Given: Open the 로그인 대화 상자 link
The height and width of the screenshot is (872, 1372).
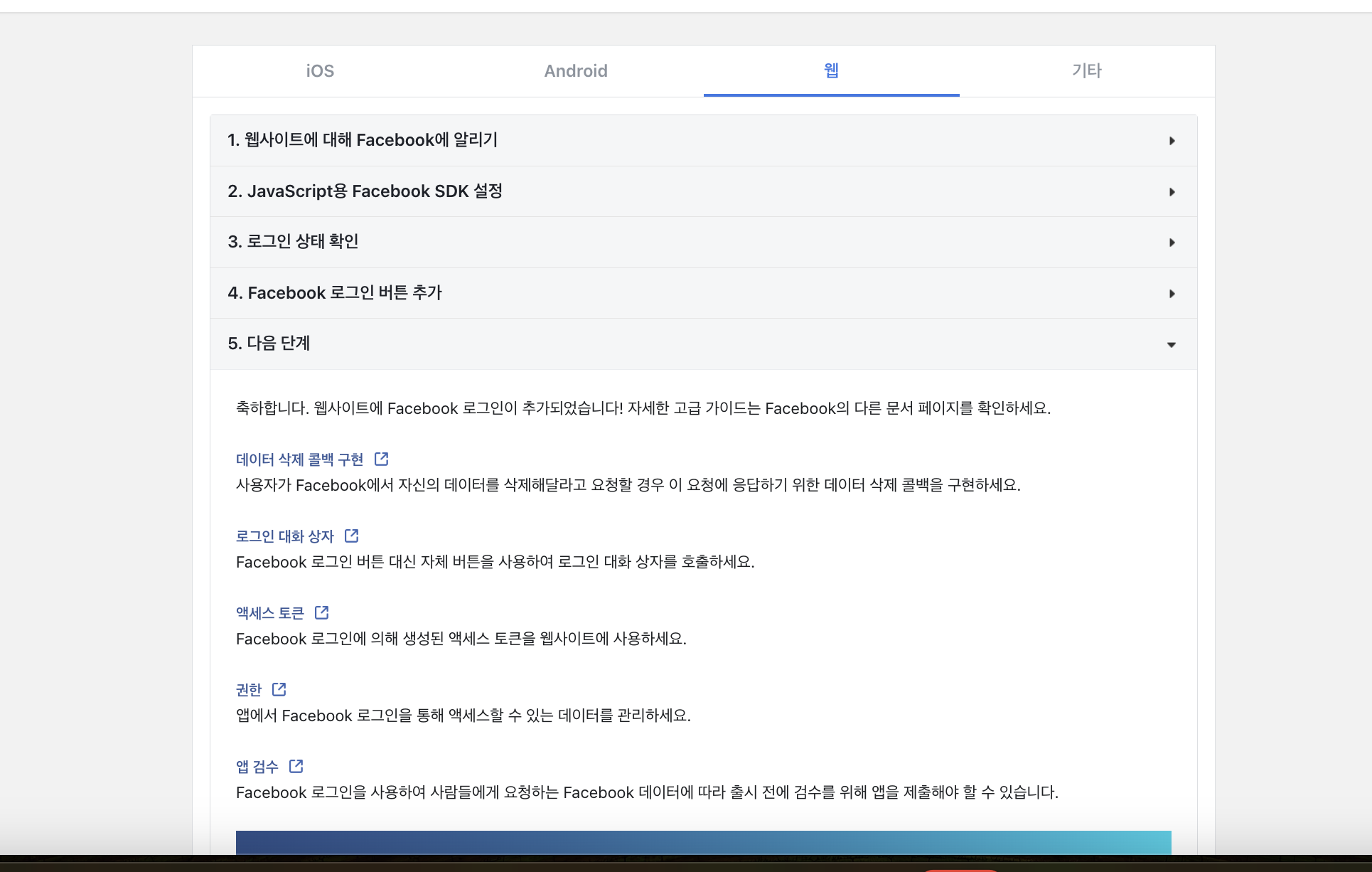Looking at the screenshot, I should 284,536.
